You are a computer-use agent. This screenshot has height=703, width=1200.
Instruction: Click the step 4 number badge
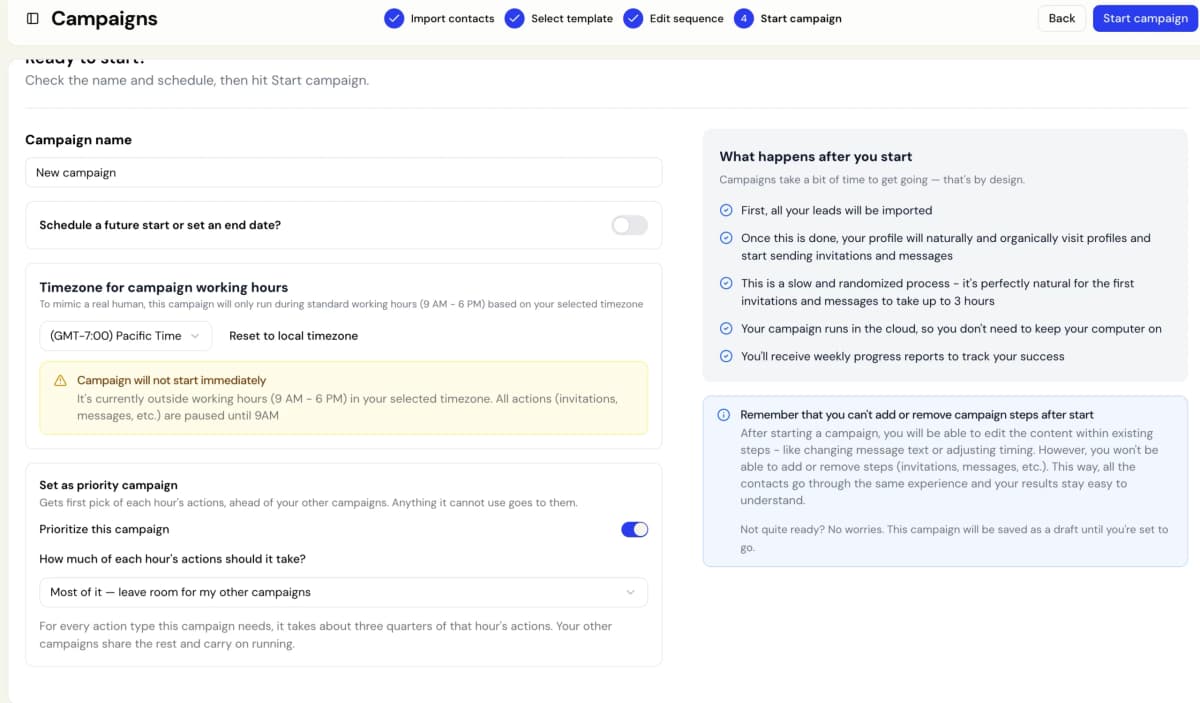(743, 18)
